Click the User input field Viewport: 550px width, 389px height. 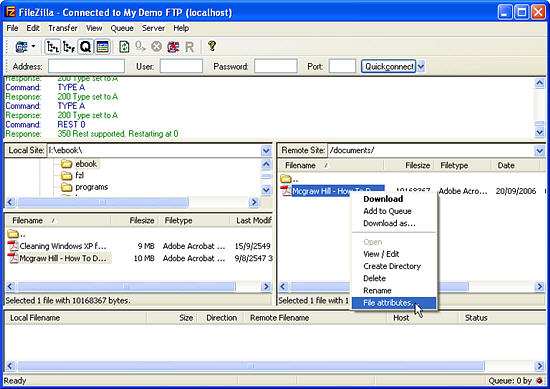click(x=181, y=66)
